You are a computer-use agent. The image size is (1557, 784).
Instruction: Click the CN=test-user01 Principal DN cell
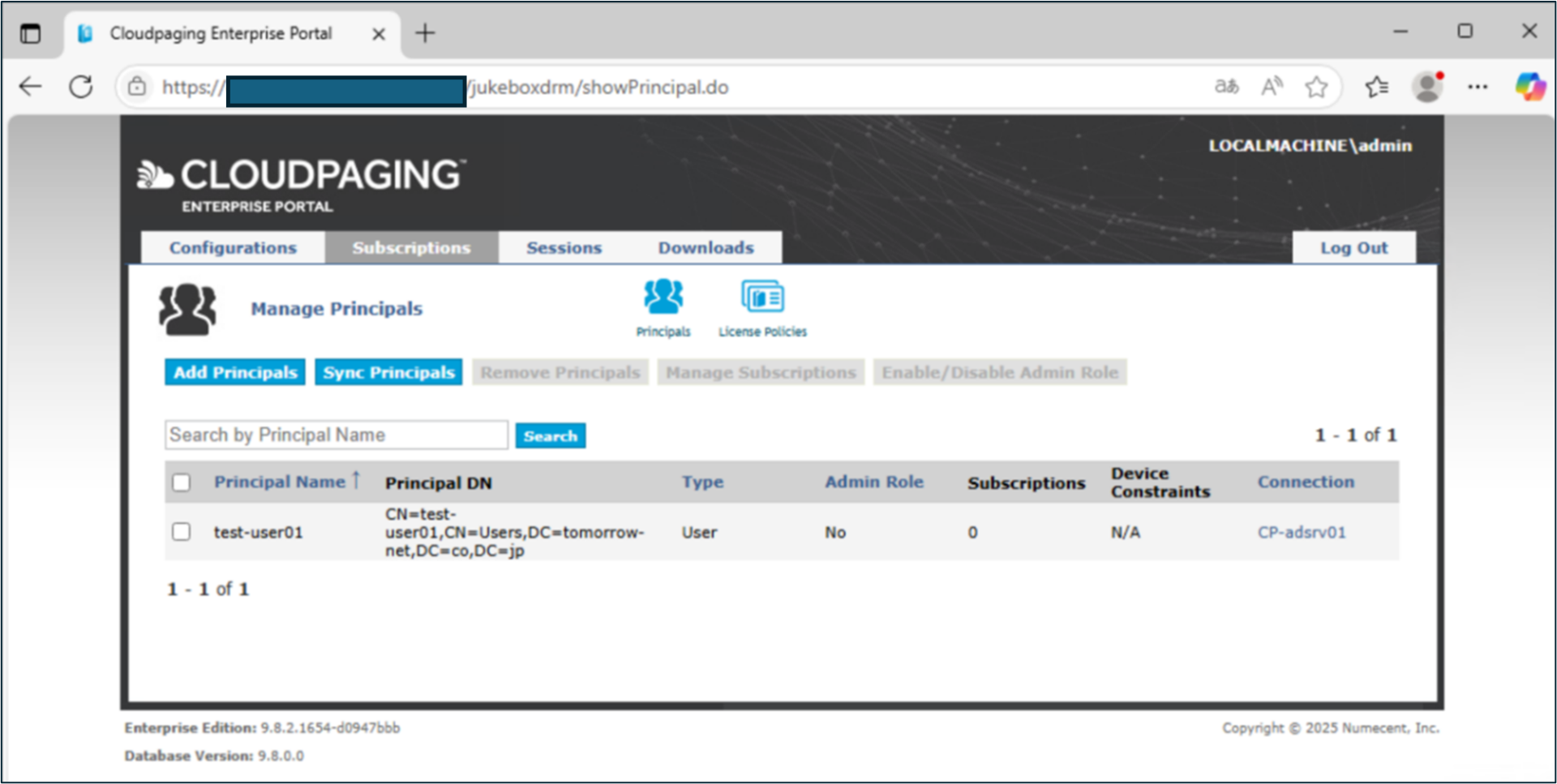tap(515, 532)
